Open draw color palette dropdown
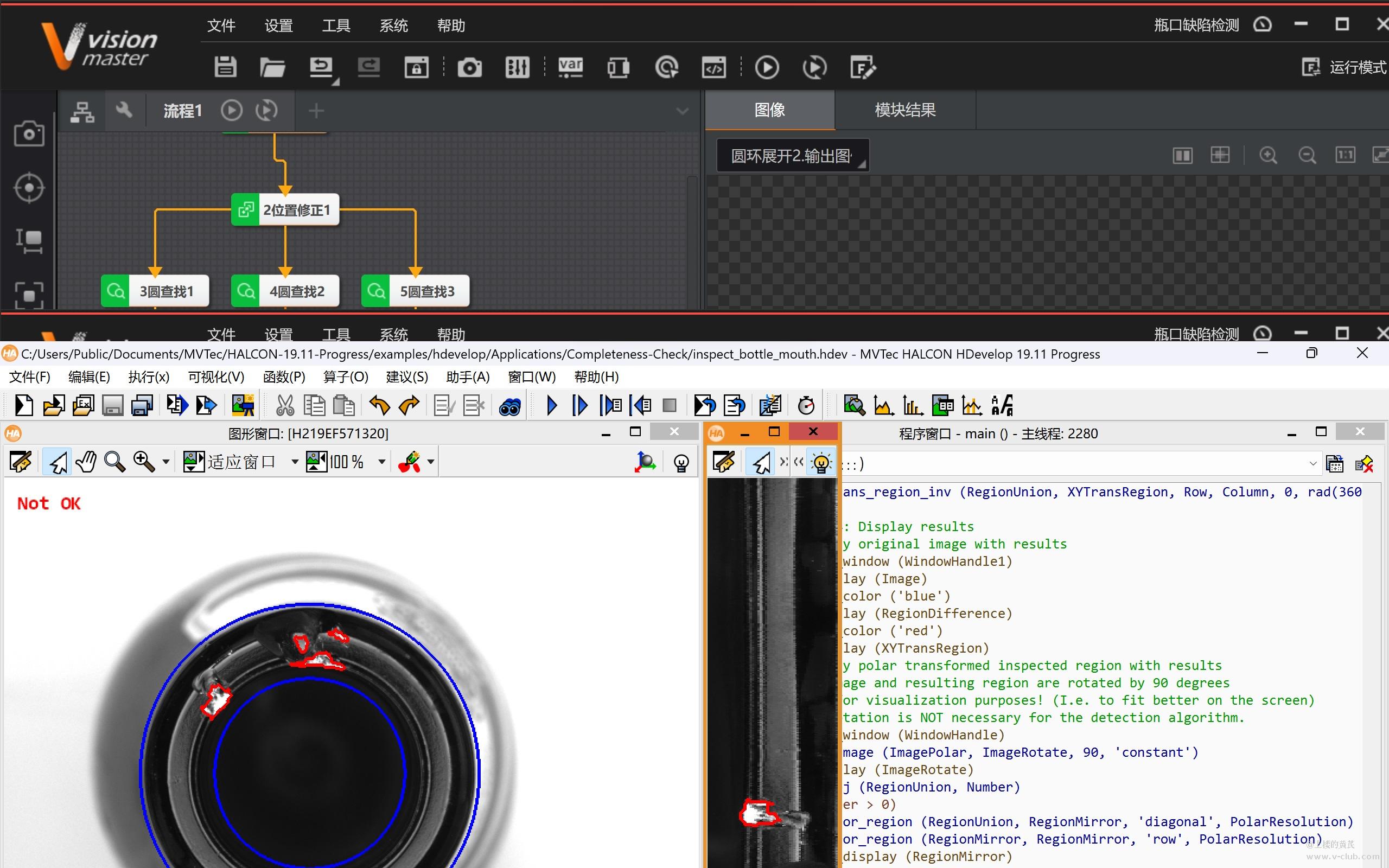This screenshot has height=868, width=1389. pyautogui.click(x=430, y=462)
